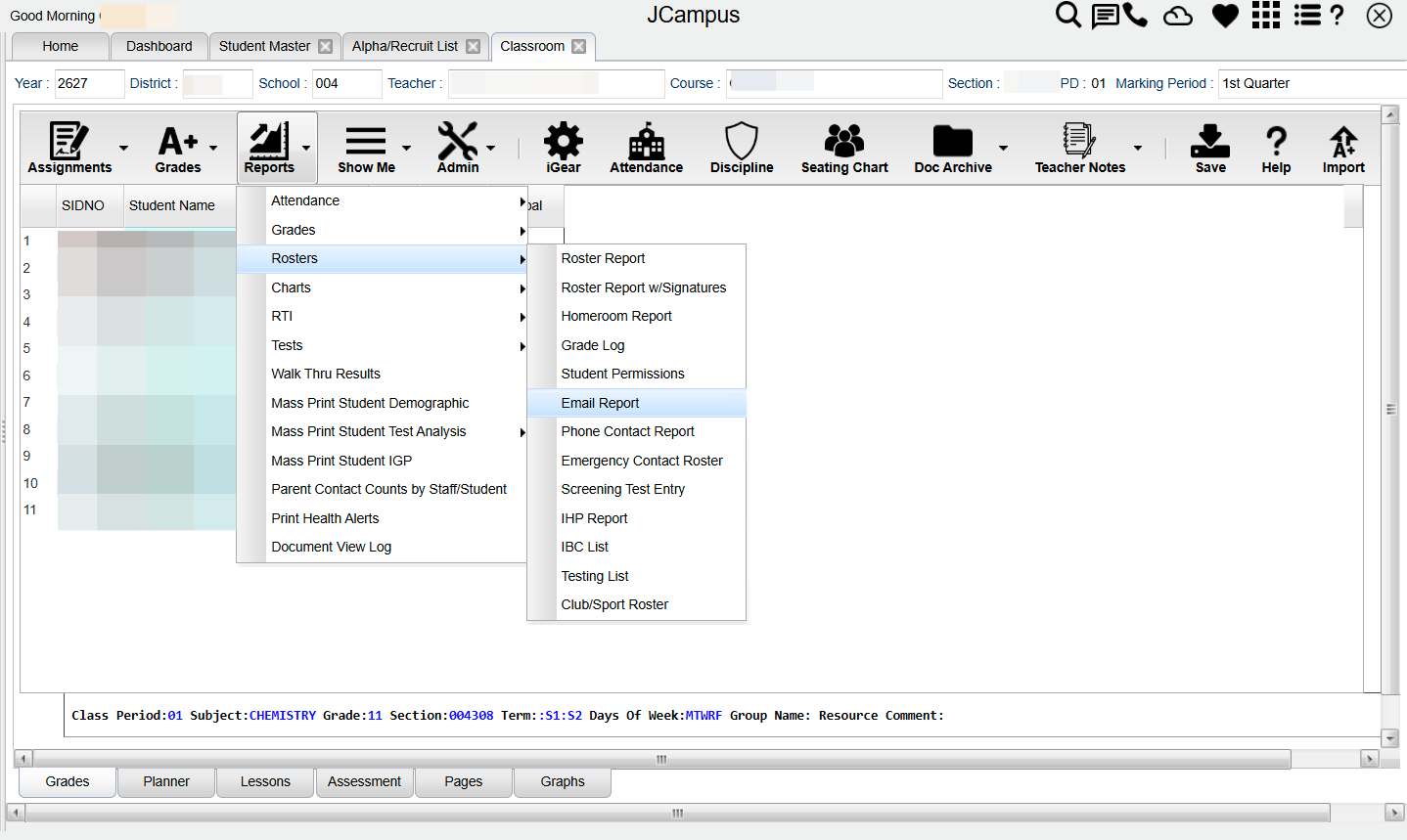This screenshot has width=1407, height=840.
Task: Click the heart favorites icon in header
Action: (x=1225, y=16)
